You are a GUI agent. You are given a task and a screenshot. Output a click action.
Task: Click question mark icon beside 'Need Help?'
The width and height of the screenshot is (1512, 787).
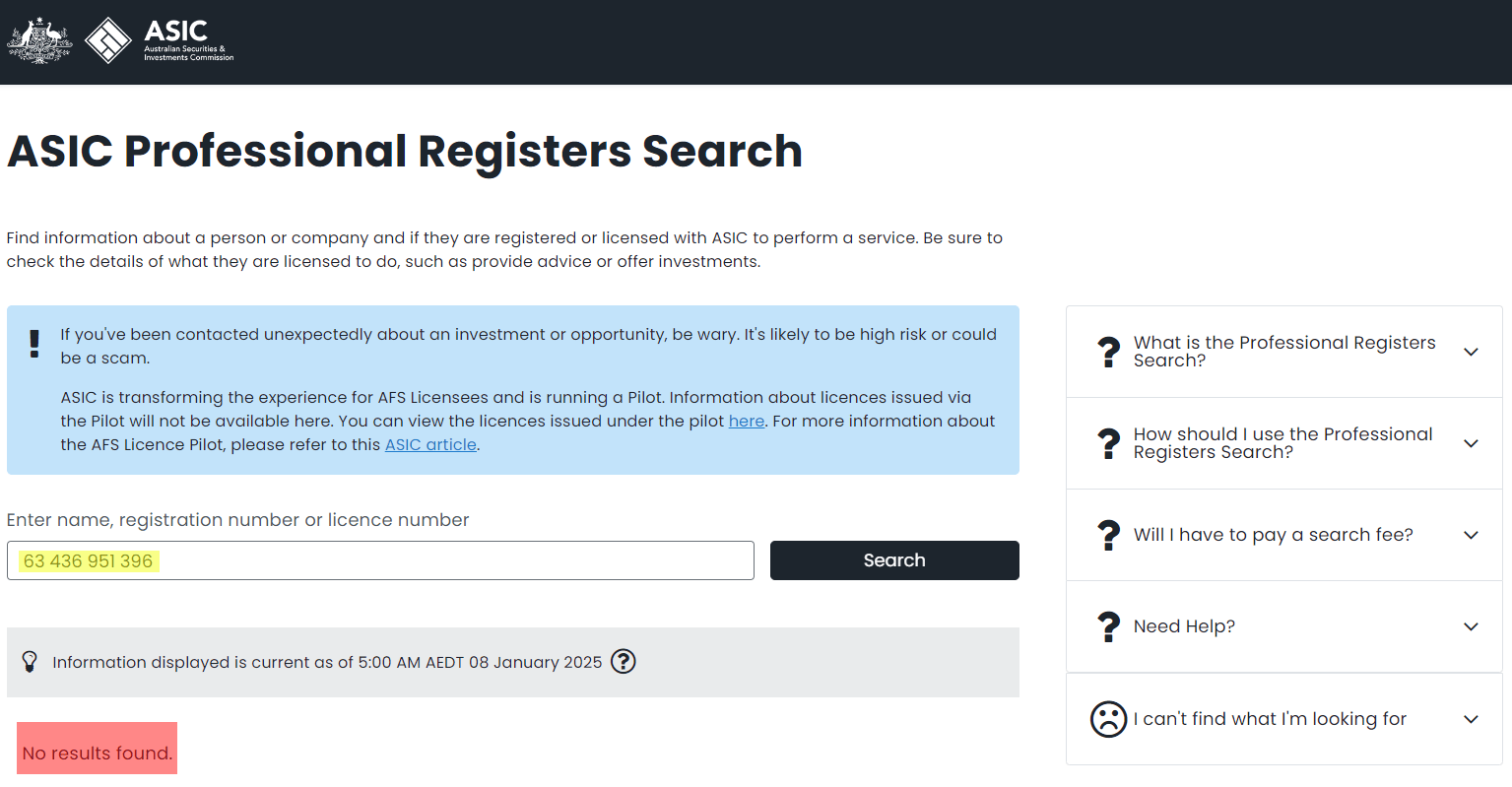click(1109, 626)
